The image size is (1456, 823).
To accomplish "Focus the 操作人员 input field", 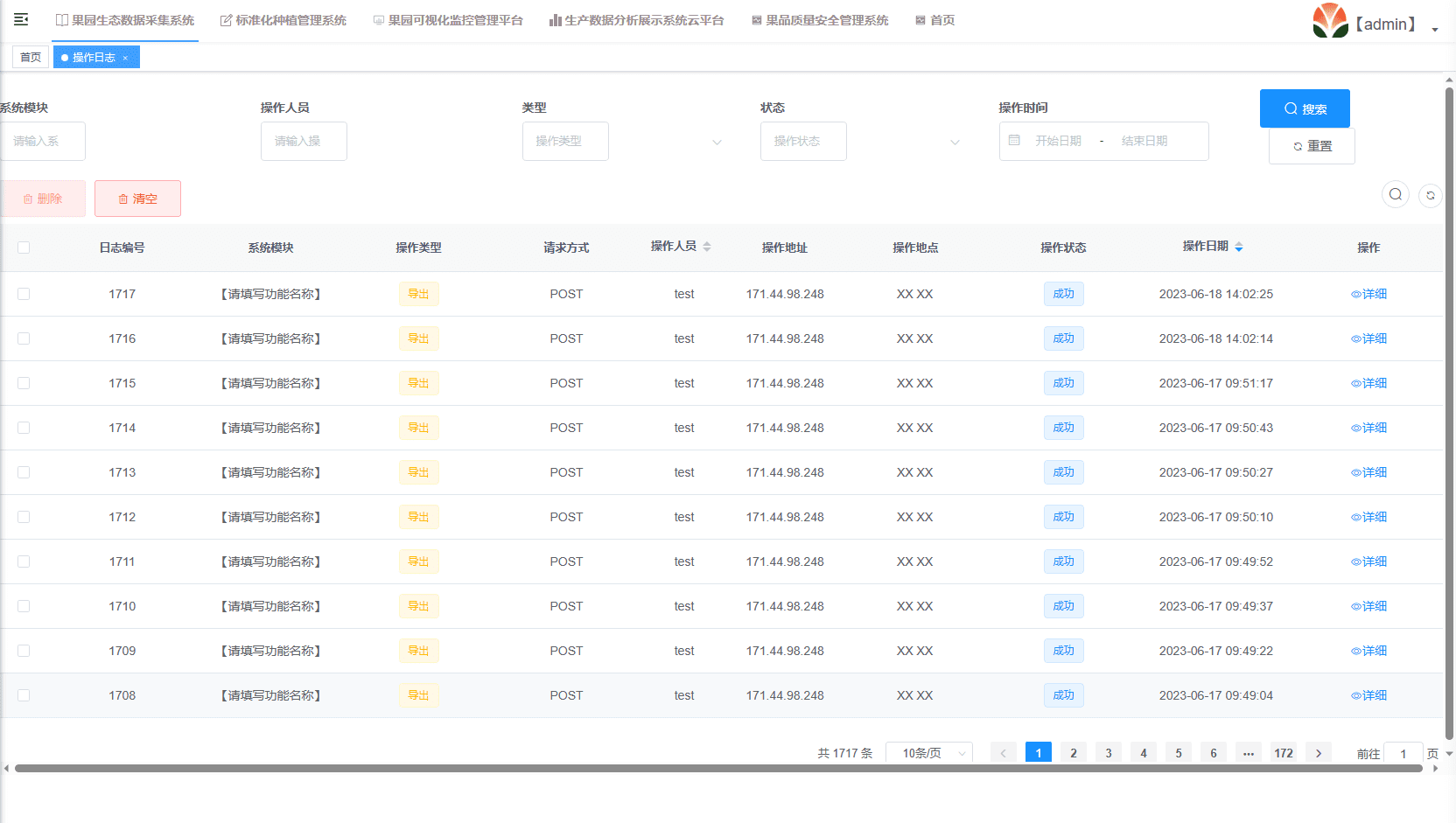I will (304, 141).
